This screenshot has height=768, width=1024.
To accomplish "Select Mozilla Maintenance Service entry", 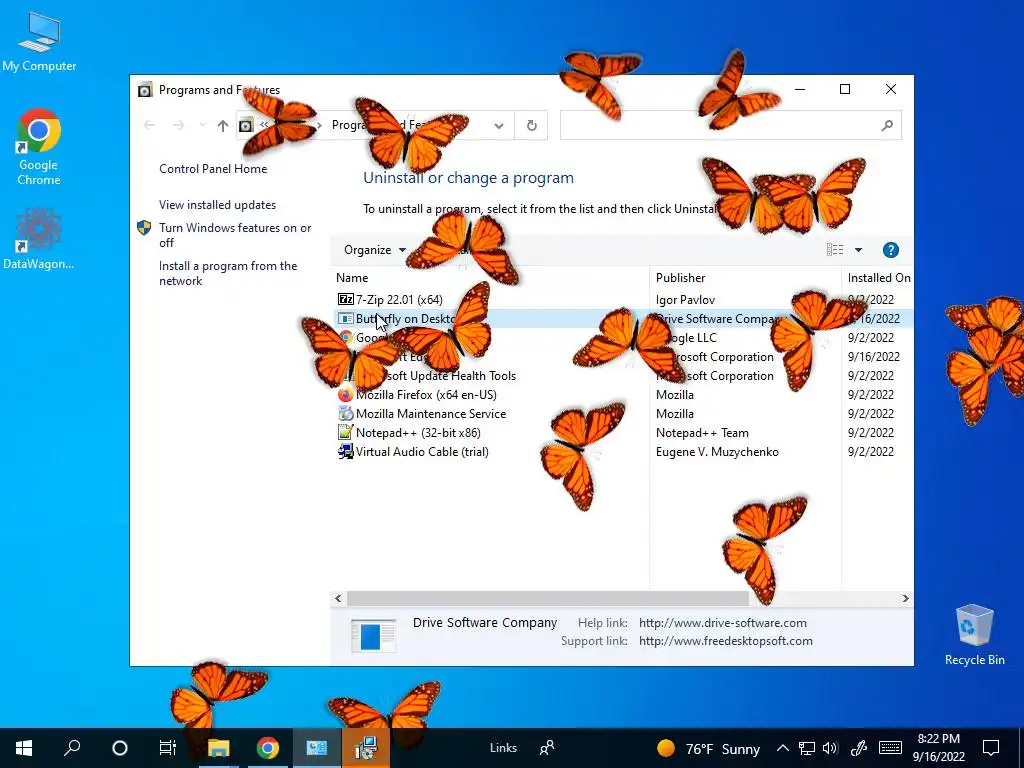I will tap(430, 413).
